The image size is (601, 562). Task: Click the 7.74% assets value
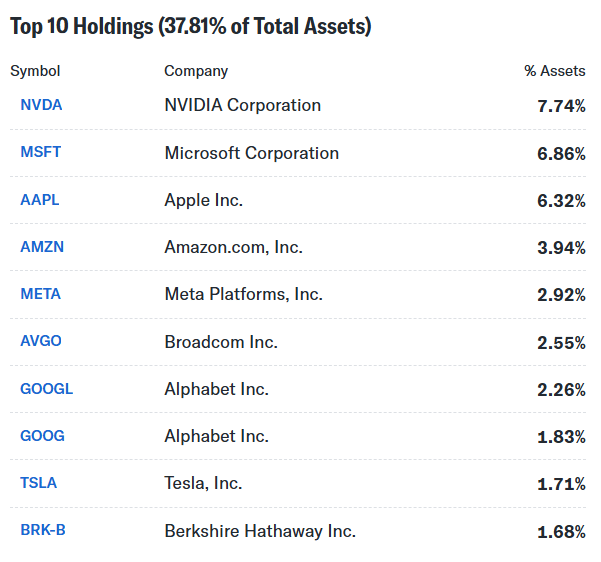point(561,106)
